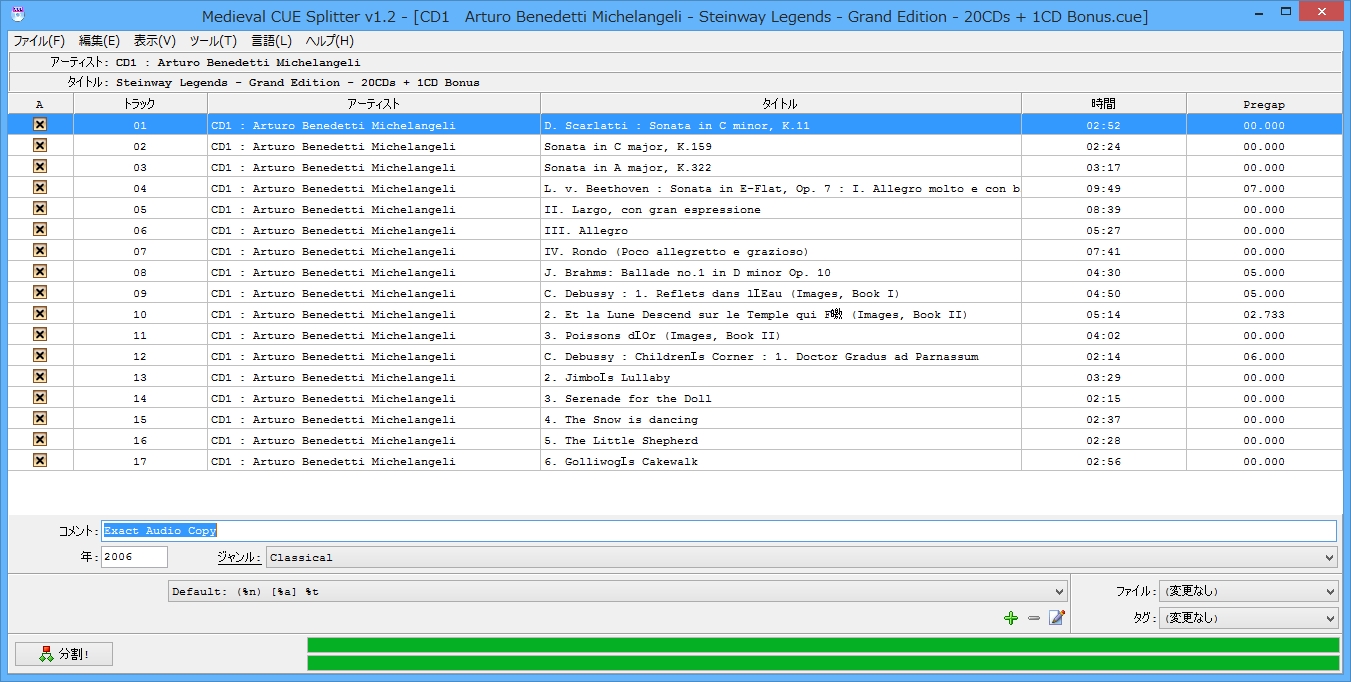Select title II. Largo, con gran espressione
The height and width of the screenshot is (682, 1351).
coord(781,209)
